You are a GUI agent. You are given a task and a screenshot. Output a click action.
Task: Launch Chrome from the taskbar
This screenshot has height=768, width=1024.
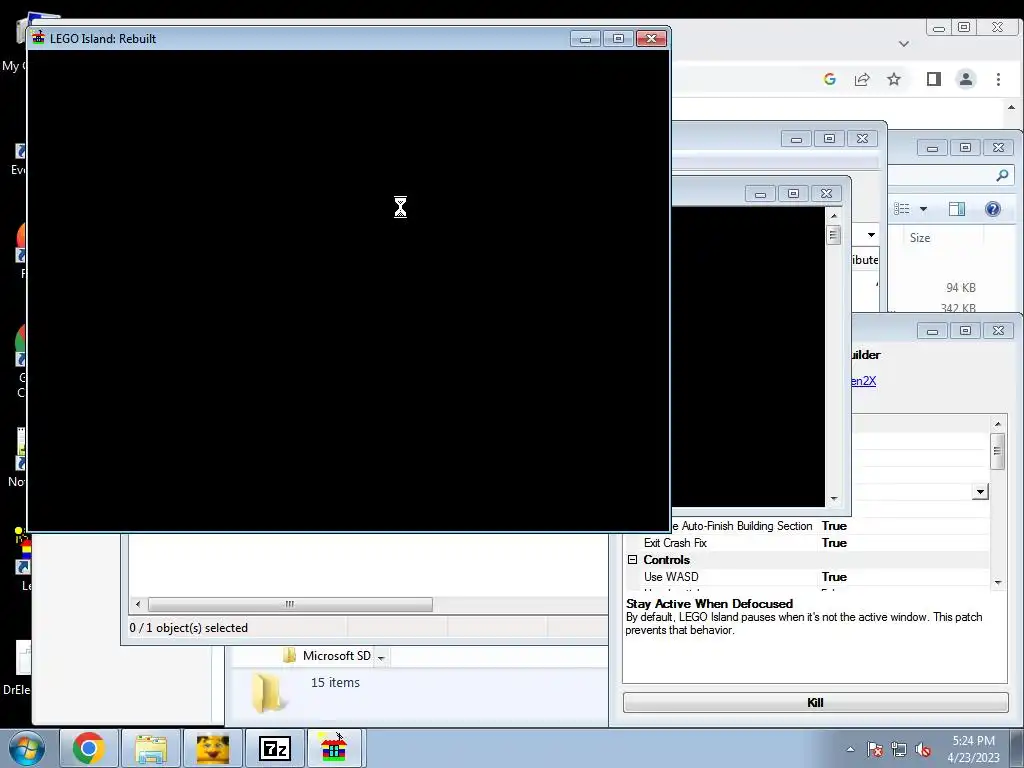89,748
